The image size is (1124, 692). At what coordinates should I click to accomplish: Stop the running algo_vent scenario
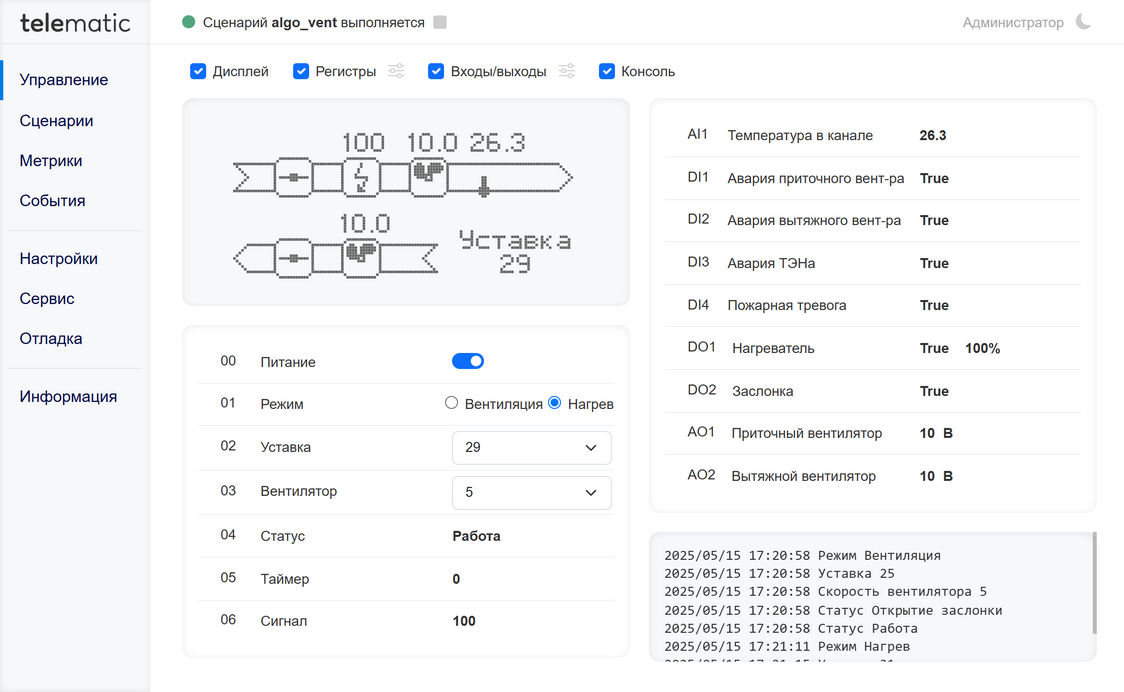[x=440, y=22]
